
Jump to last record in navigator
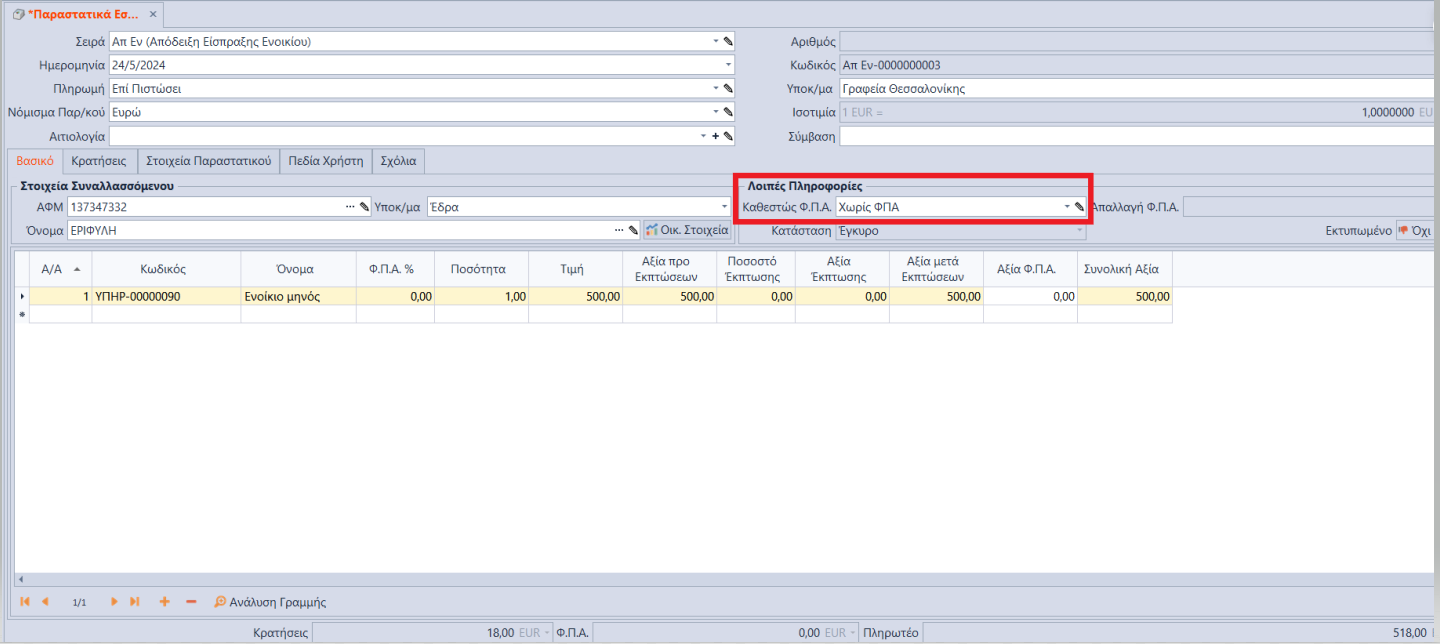coord(135,602)
